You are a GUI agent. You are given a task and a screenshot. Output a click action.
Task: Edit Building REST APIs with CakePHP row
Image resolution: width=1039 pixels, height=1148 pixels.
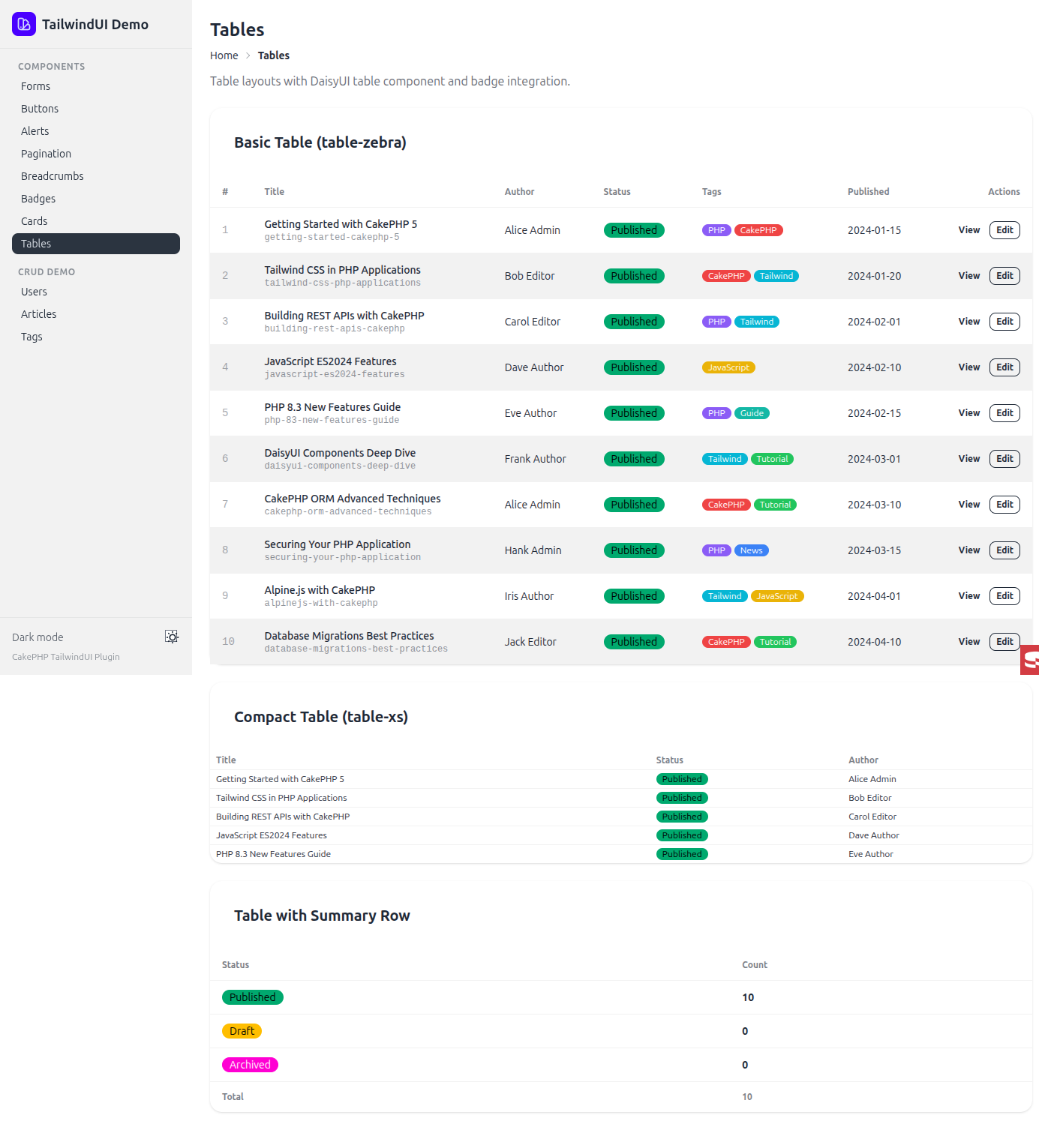pyautogui.click(x=1004, y=322)
